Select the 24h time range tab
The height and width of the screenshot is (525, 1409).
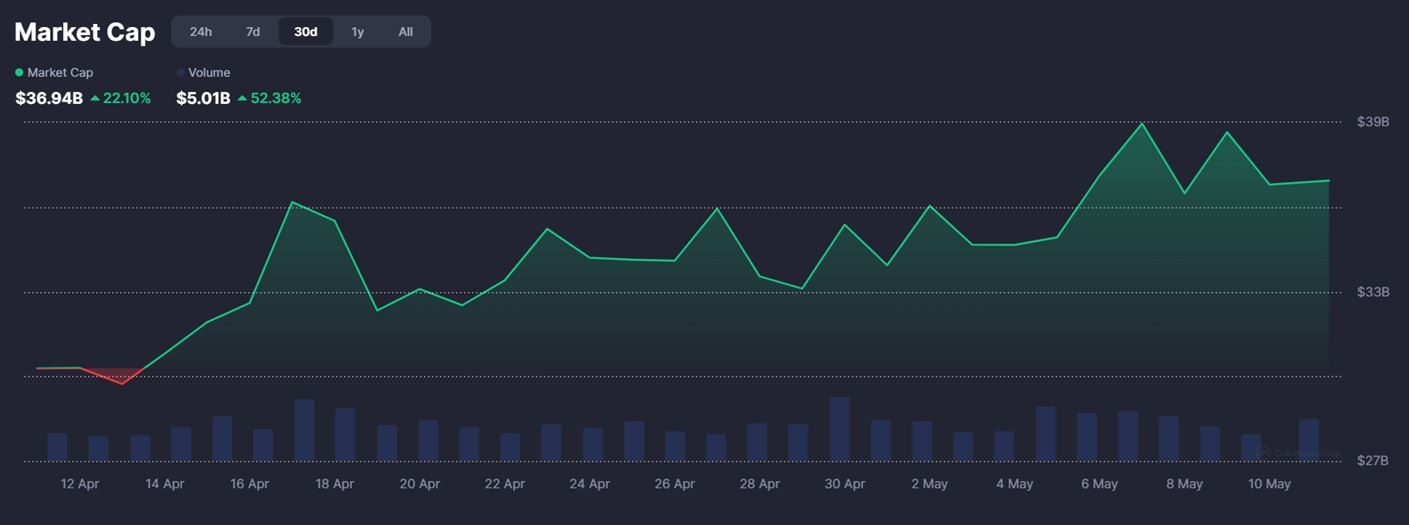tap(201, 32)
